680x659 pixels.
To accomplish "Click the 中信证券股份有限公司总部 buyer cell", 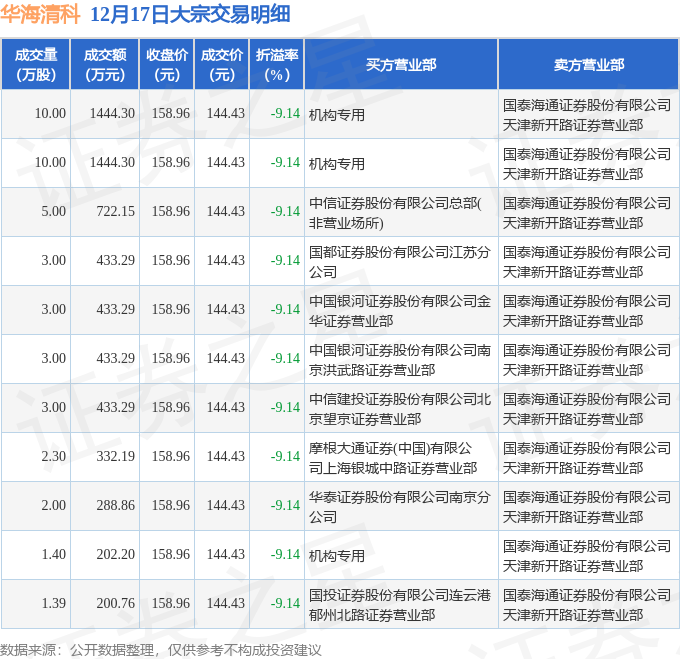I will 399,212.
